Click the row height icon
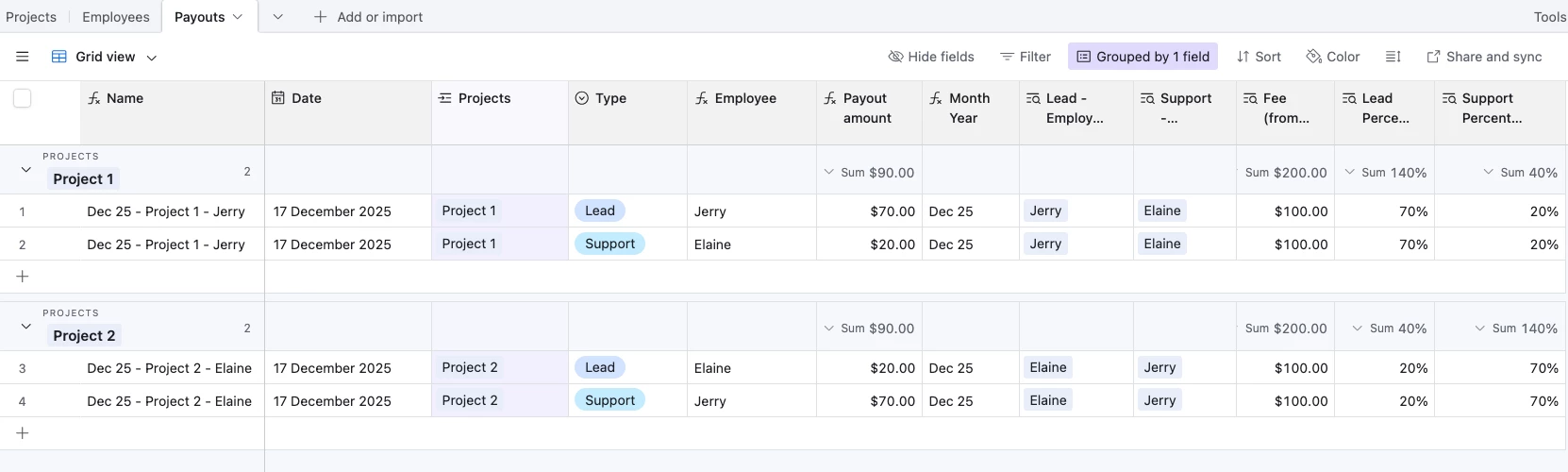Viewport: 1568px width, 472px height. coord(1393,57)
